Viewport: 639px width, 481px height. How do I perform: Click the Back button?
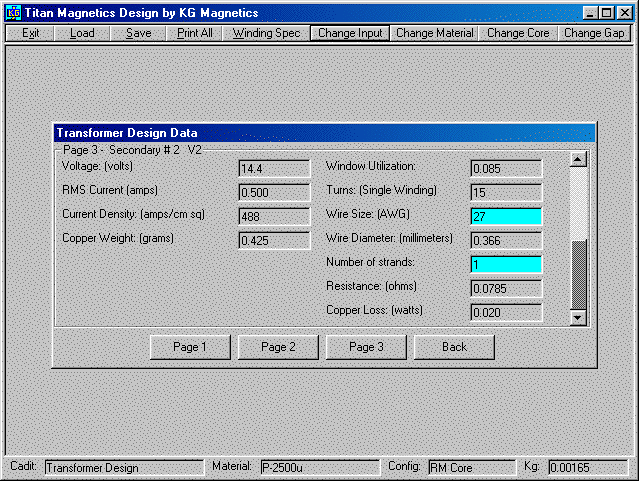[x=454, y=347]
